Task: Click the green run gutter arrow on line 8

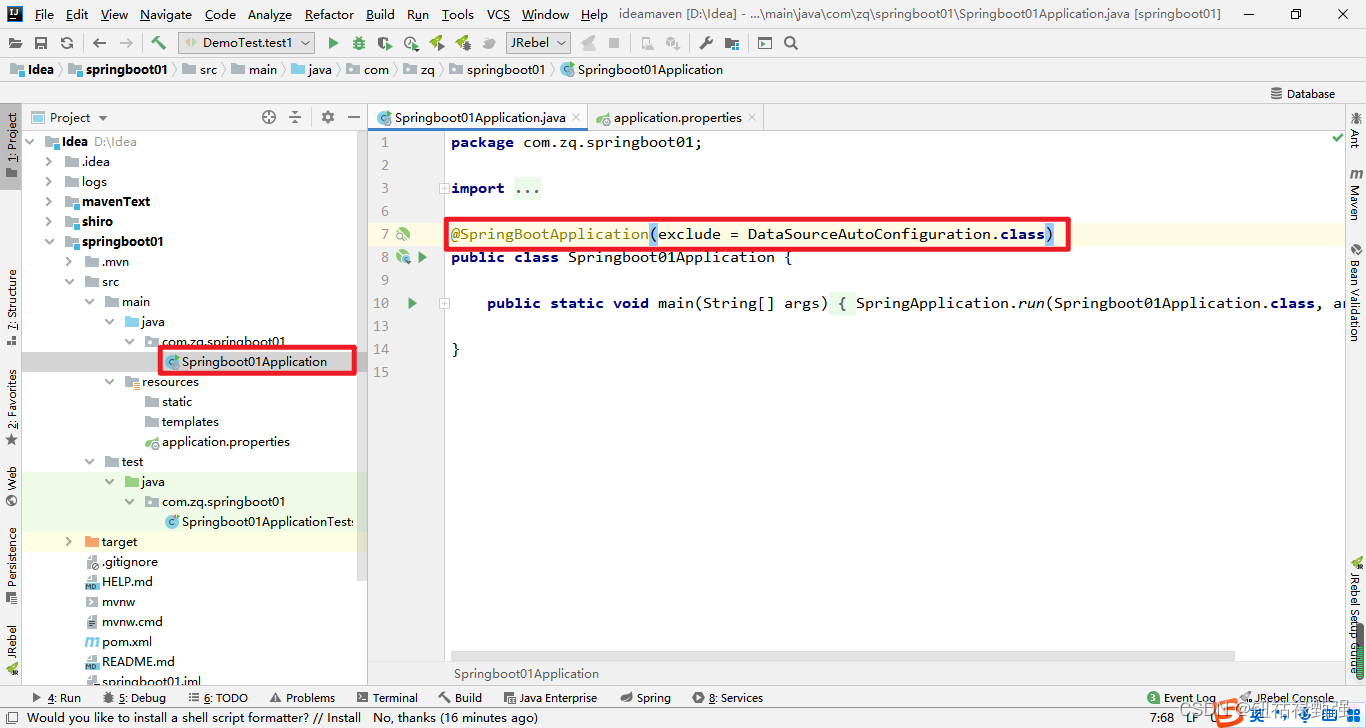Action: (422, 257)
